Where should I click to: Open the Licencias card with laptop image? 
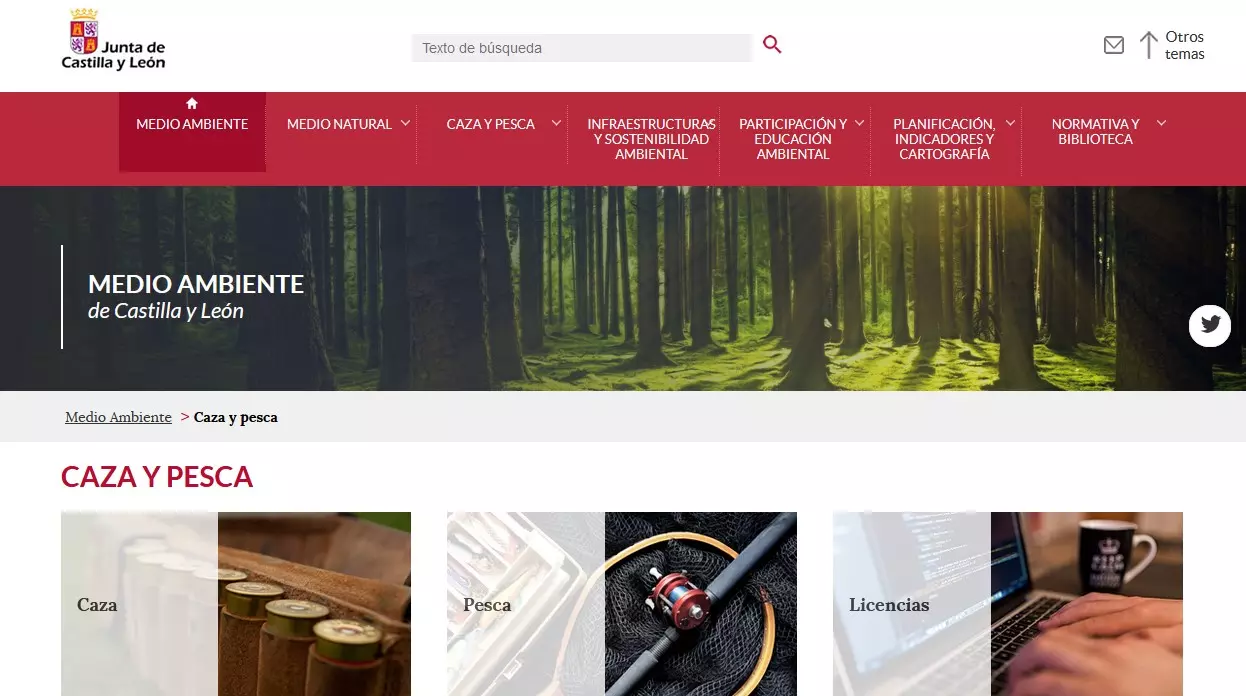pyautogui.click(x=1008, y=604)
